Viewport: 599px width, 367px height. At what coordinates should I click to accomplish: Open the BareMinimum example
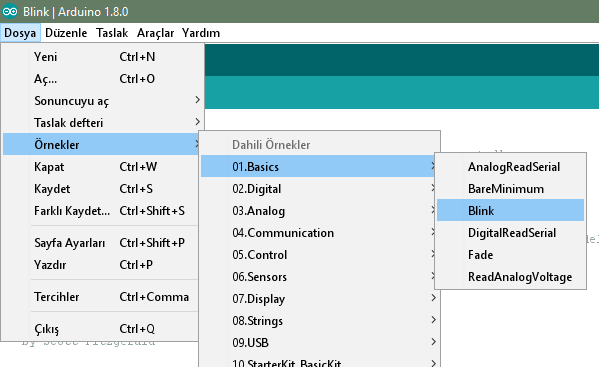tap(510, 189)
